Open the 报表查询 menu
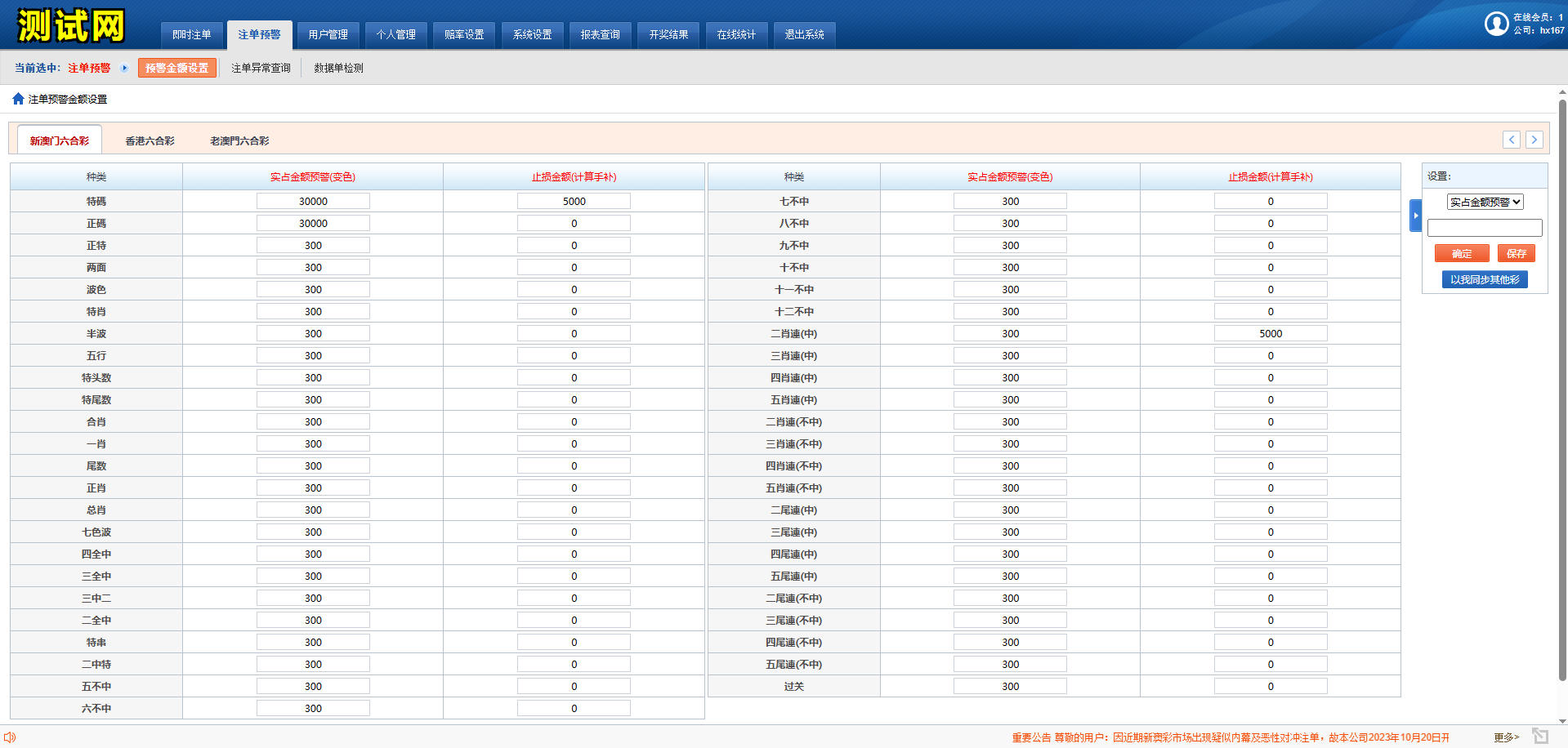 point(600,35)
